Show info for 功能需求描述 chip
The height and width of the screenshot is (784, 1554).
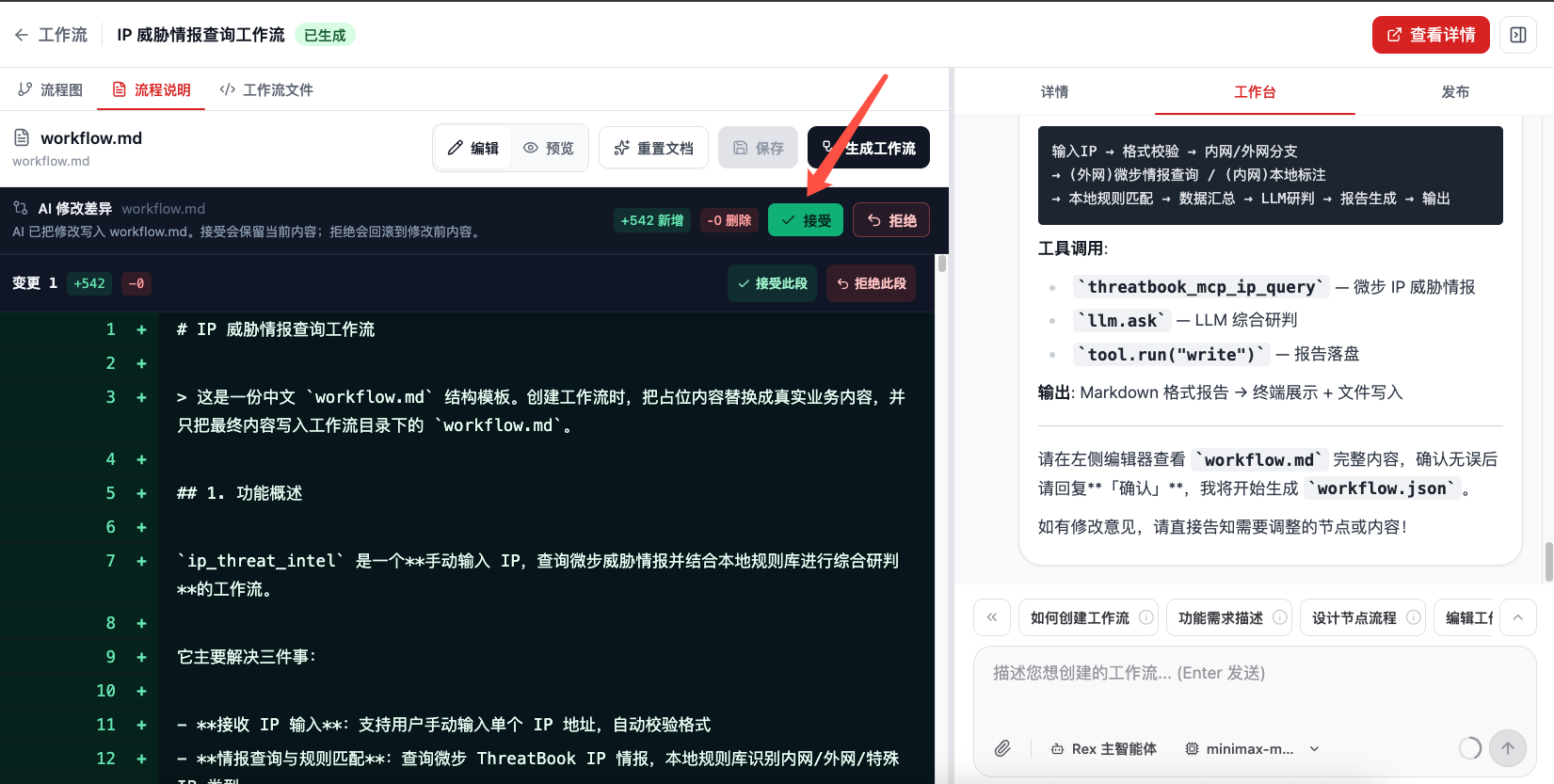[1280, 617]
